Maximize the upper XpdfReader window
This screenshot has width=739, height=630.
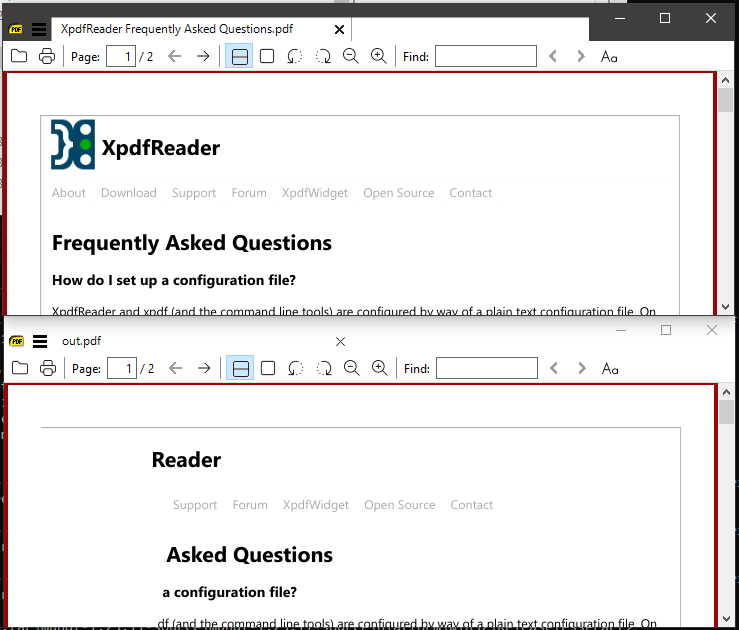coord(665,18)
